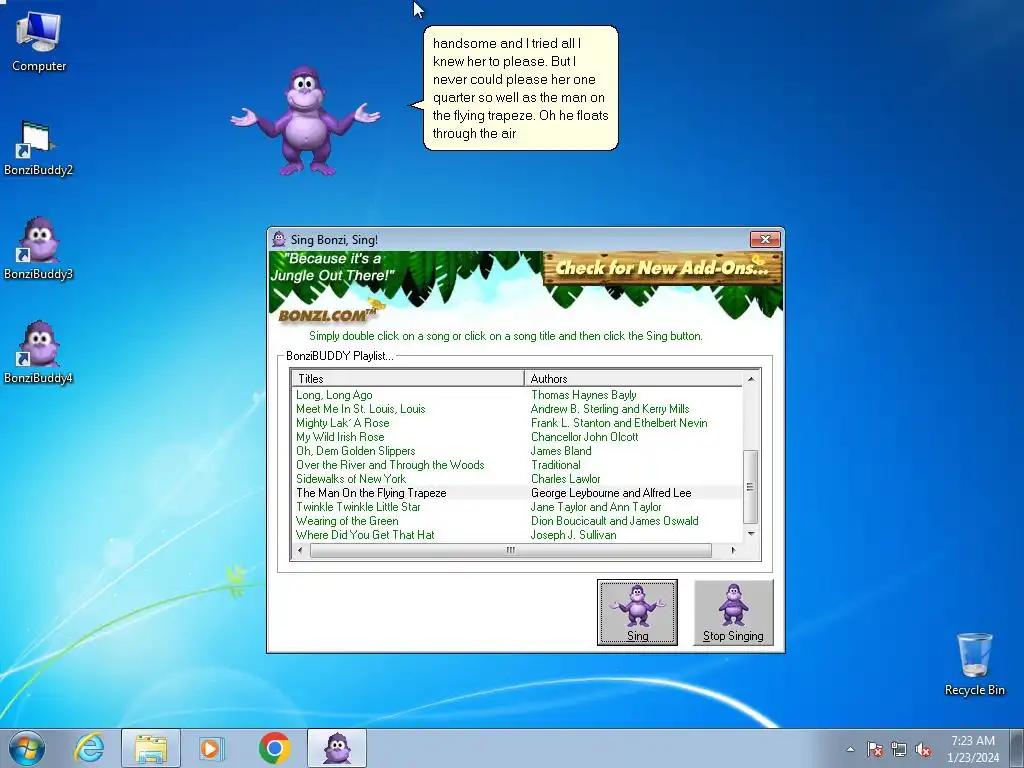
Task: Open Windows Media Player from taskbar
Action: pyautogui.click(x=211, y=748)
